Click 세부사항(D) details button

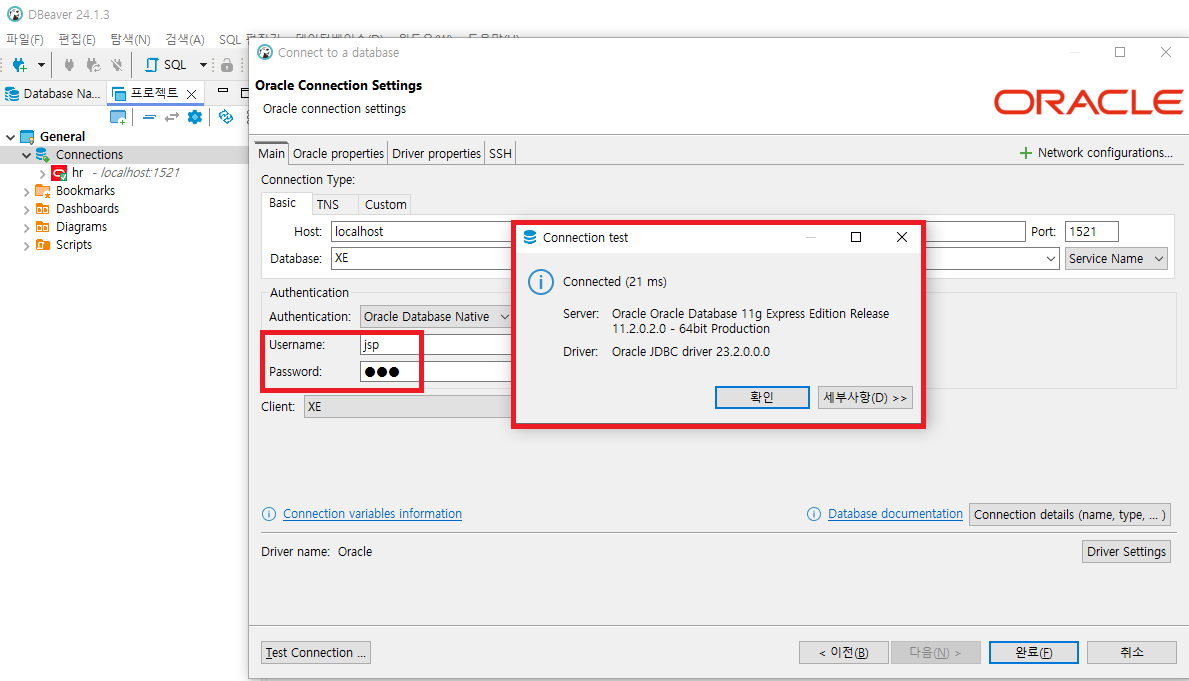865,397
